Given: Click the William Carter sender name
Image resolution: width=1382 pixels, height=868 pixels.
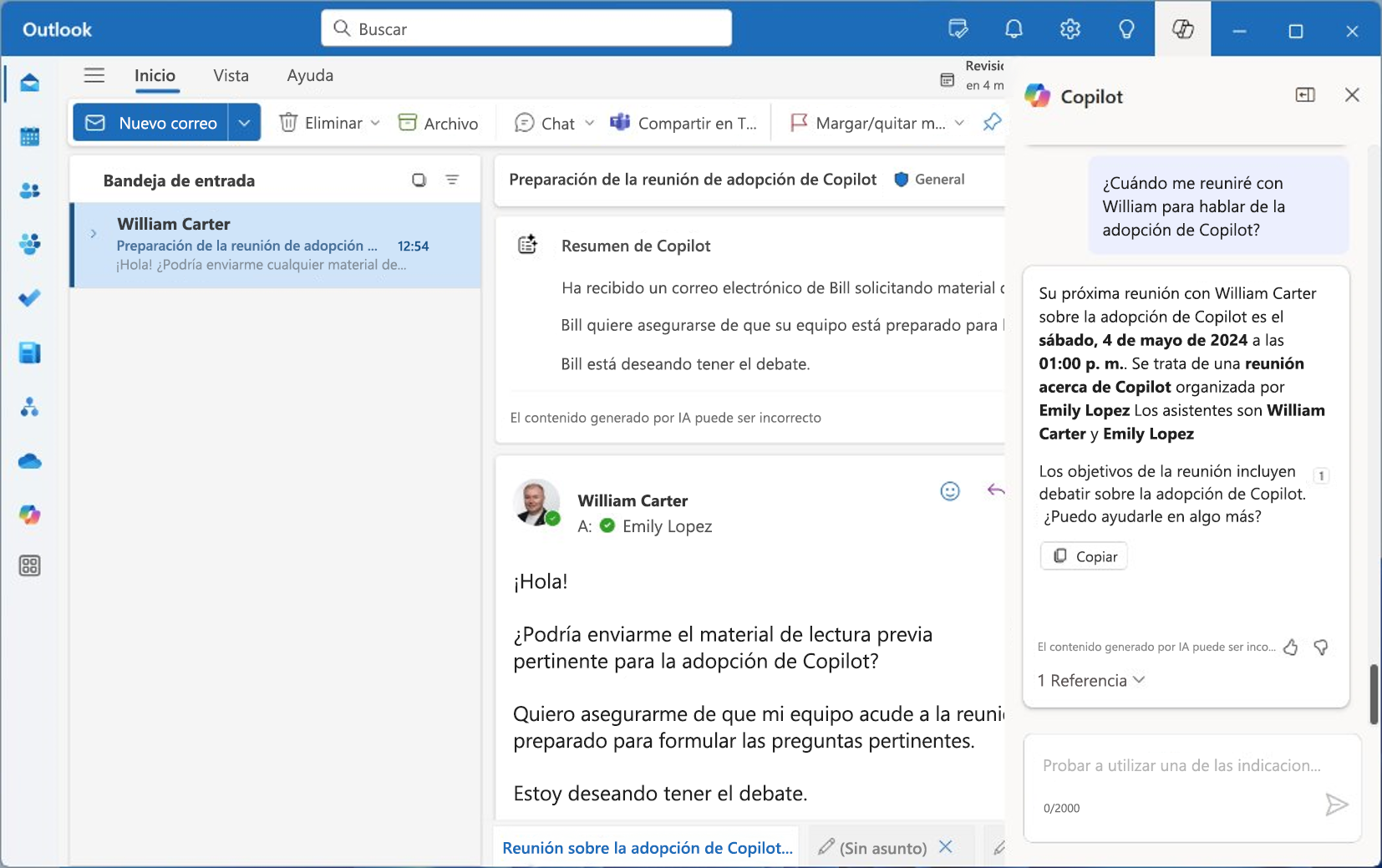Looking at the screenshot, I should click(x=633, y=500).
